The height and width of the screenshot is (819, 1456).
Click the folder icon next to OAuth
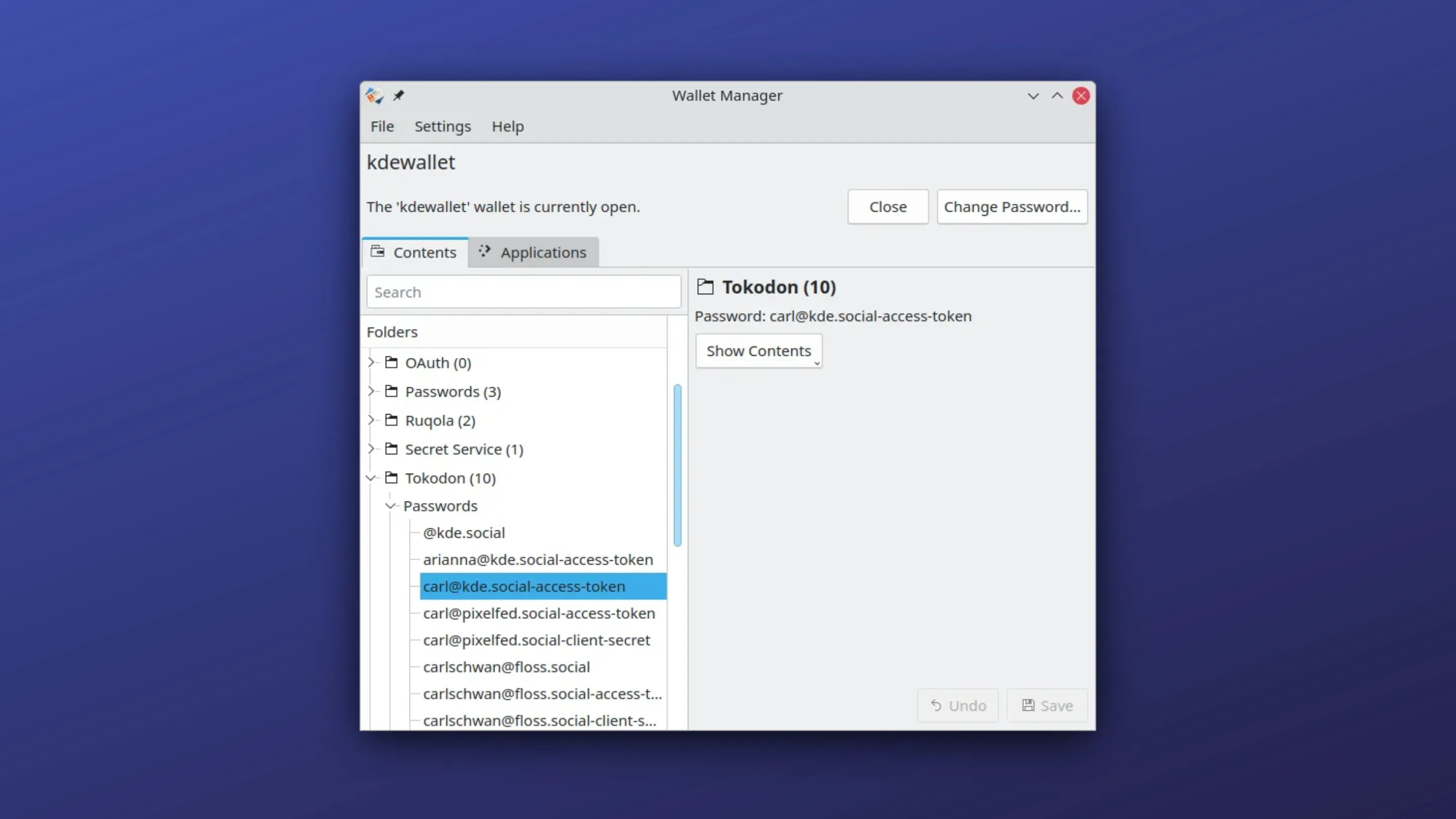click(391, 362)
